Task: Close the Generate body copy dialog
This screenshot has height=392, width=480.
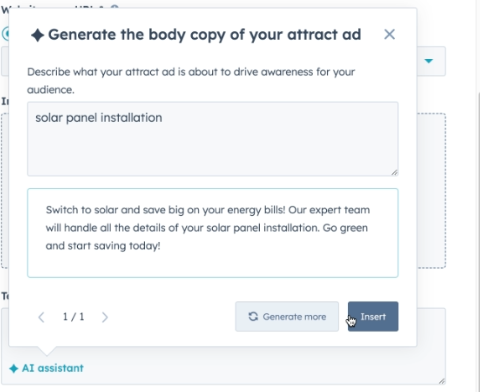Action: (x=389, y=34)
